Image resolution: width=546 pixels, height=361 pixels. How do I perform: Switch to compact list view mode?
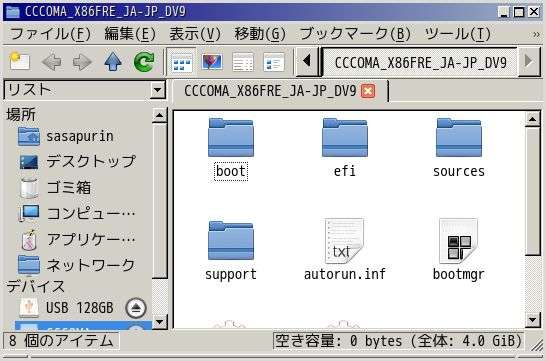[x=243, y=63]
